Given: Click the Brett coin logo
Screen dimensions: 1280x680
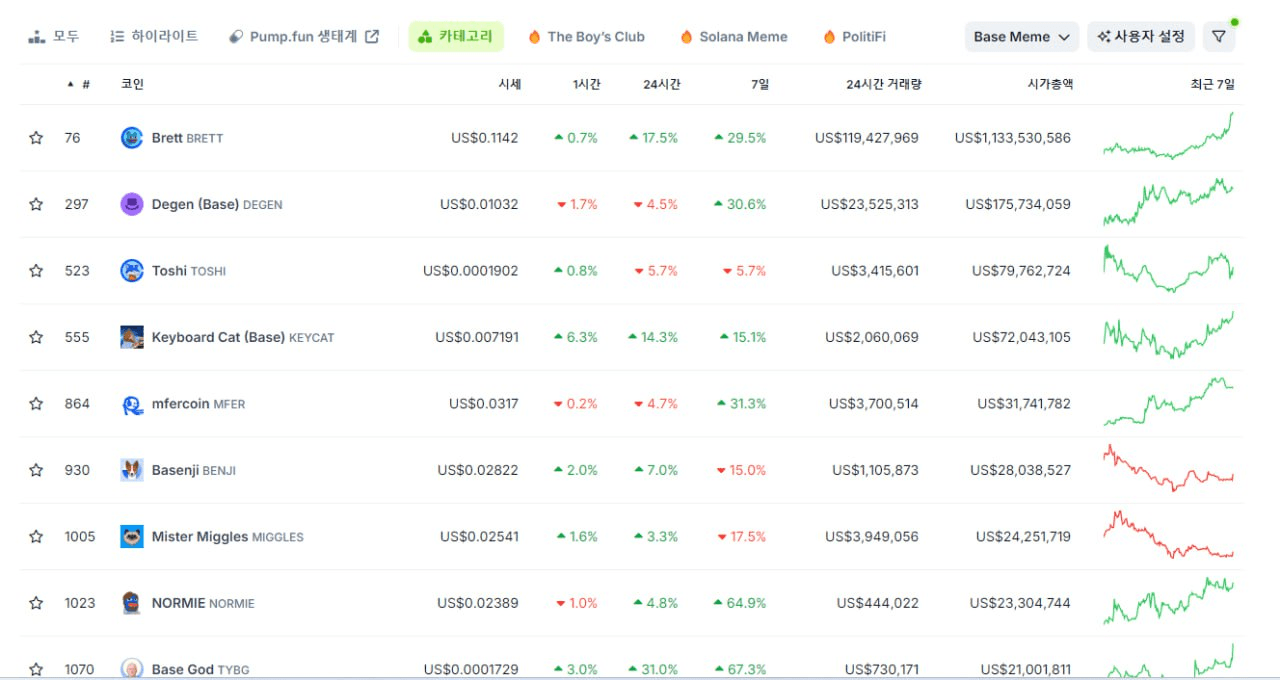Looking at the screenshot, I should pos(132,138).
